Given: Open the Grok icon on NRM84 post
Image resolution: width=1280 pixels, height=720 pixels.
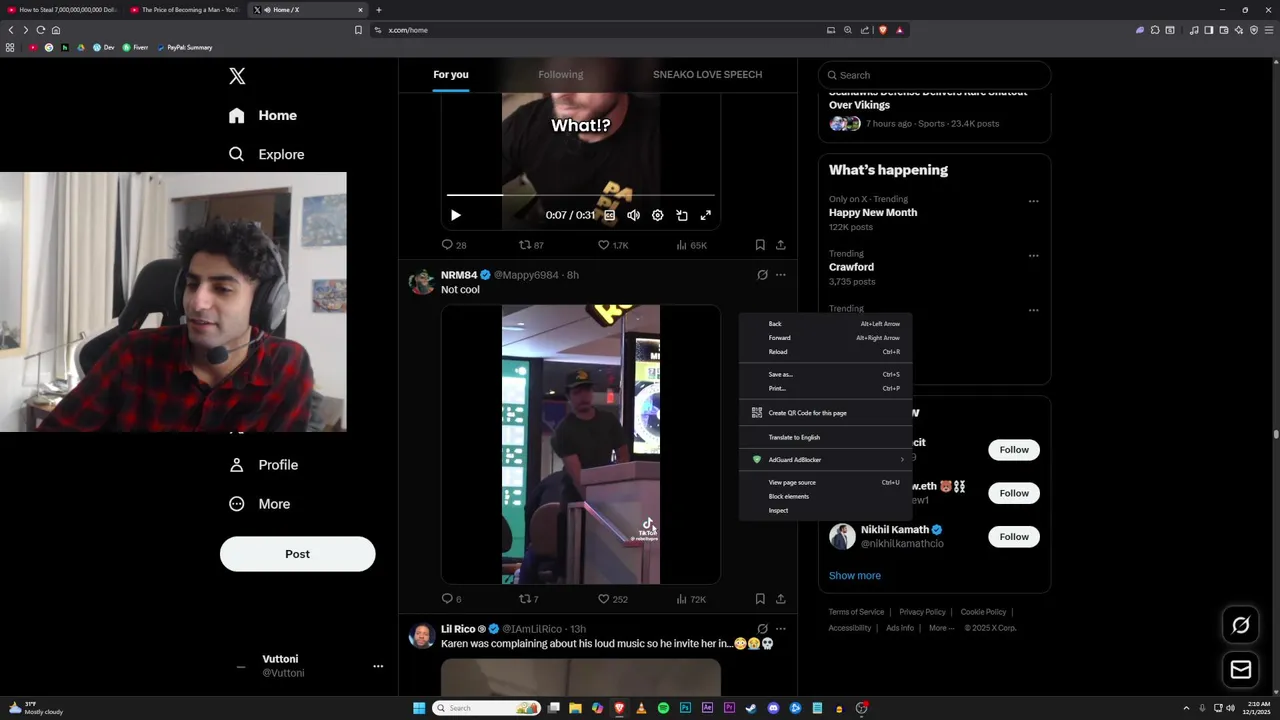Looking at the screenshot, I should [762, 275].
